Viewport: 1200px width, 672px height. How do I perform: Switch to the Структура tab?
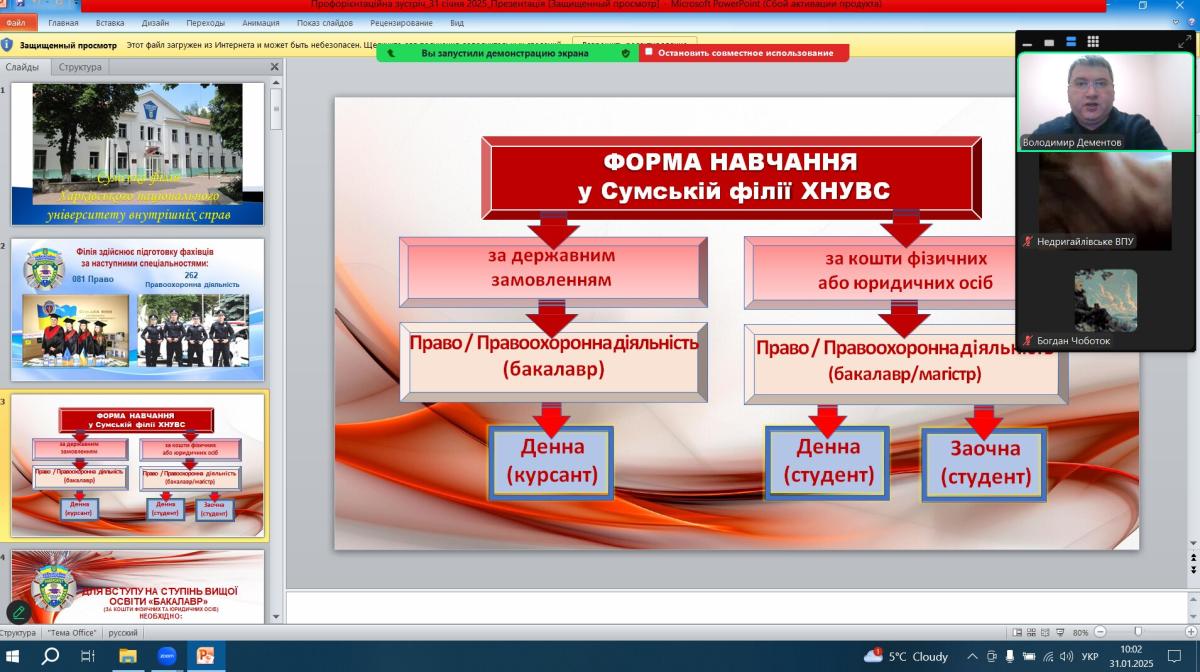(80, 67)
